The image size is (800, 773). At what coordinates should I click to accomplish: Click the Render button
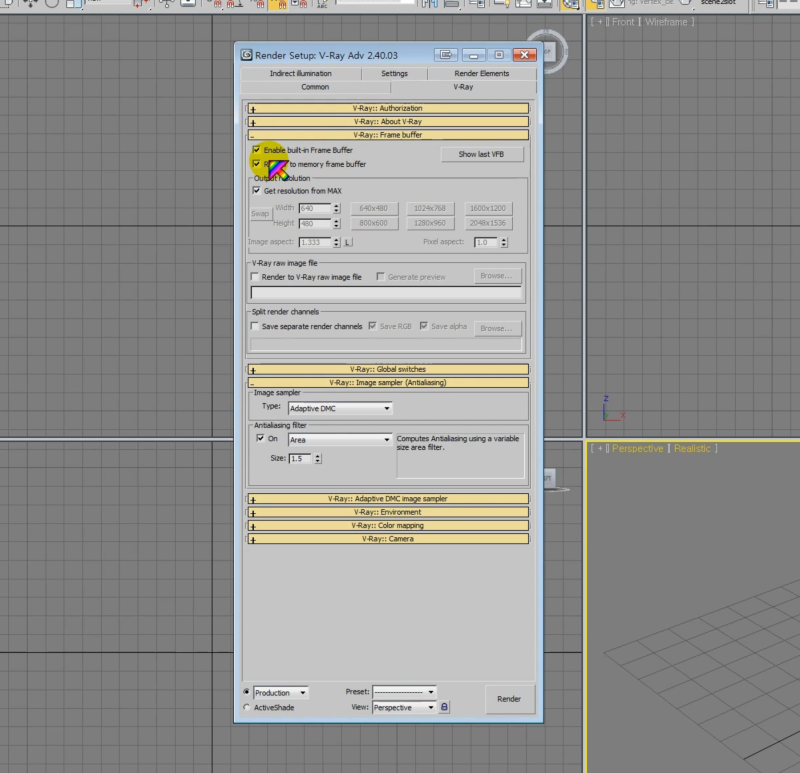tap(509, 699)
